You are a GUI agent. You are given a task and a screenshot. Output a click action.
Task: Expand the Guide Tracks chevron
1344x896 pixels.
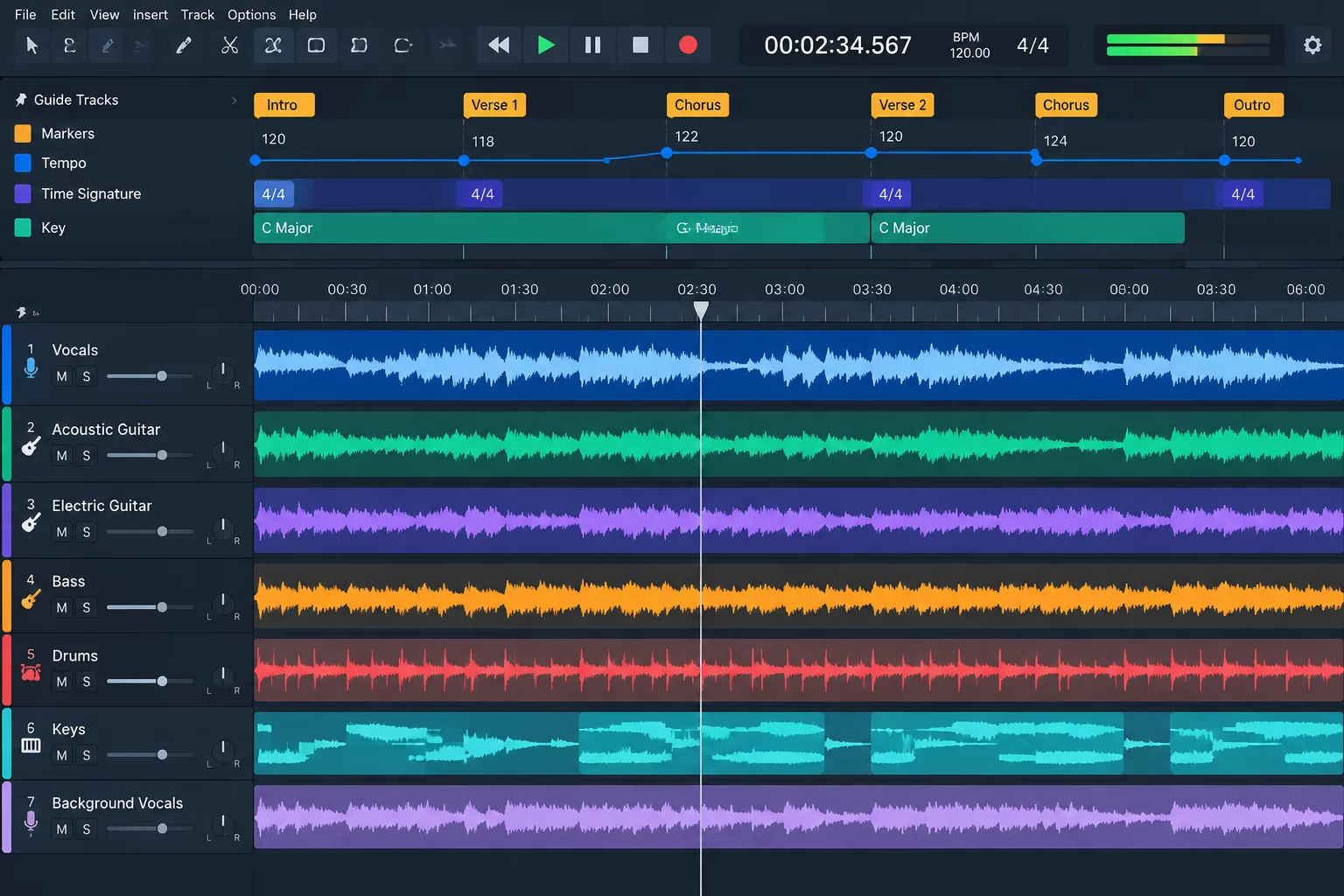click(234, 100)
